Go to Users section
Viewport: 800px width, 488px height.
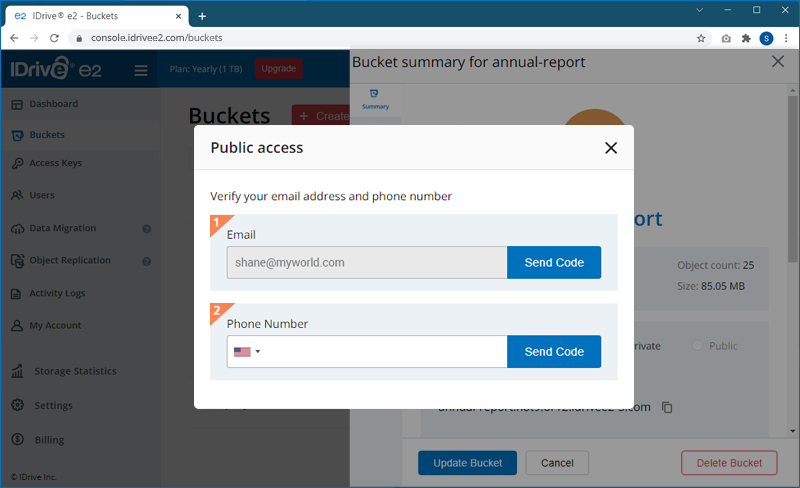(42, 195)
